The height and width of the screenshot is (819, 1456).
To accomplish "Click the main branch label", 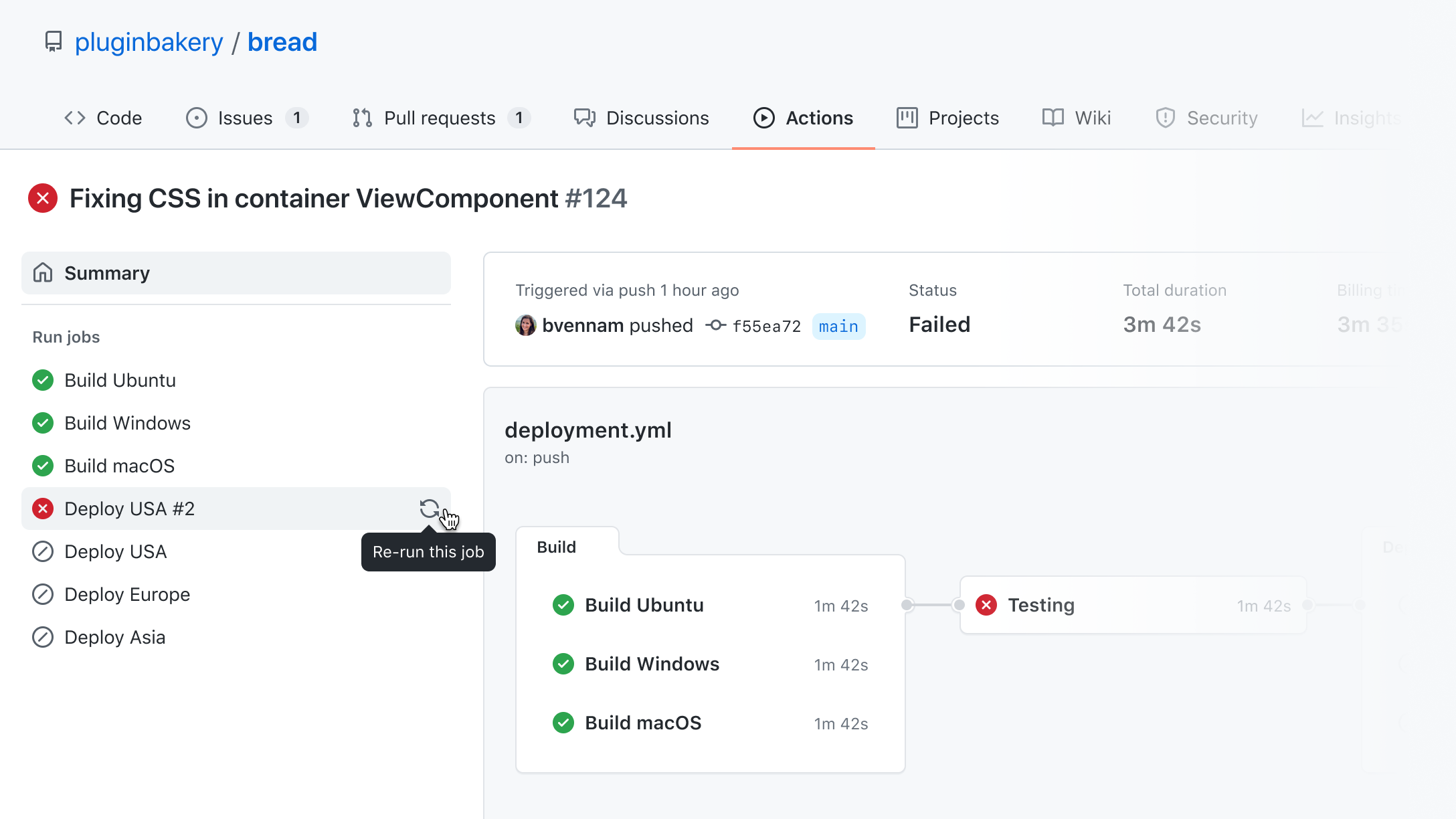I will (838, 326).
